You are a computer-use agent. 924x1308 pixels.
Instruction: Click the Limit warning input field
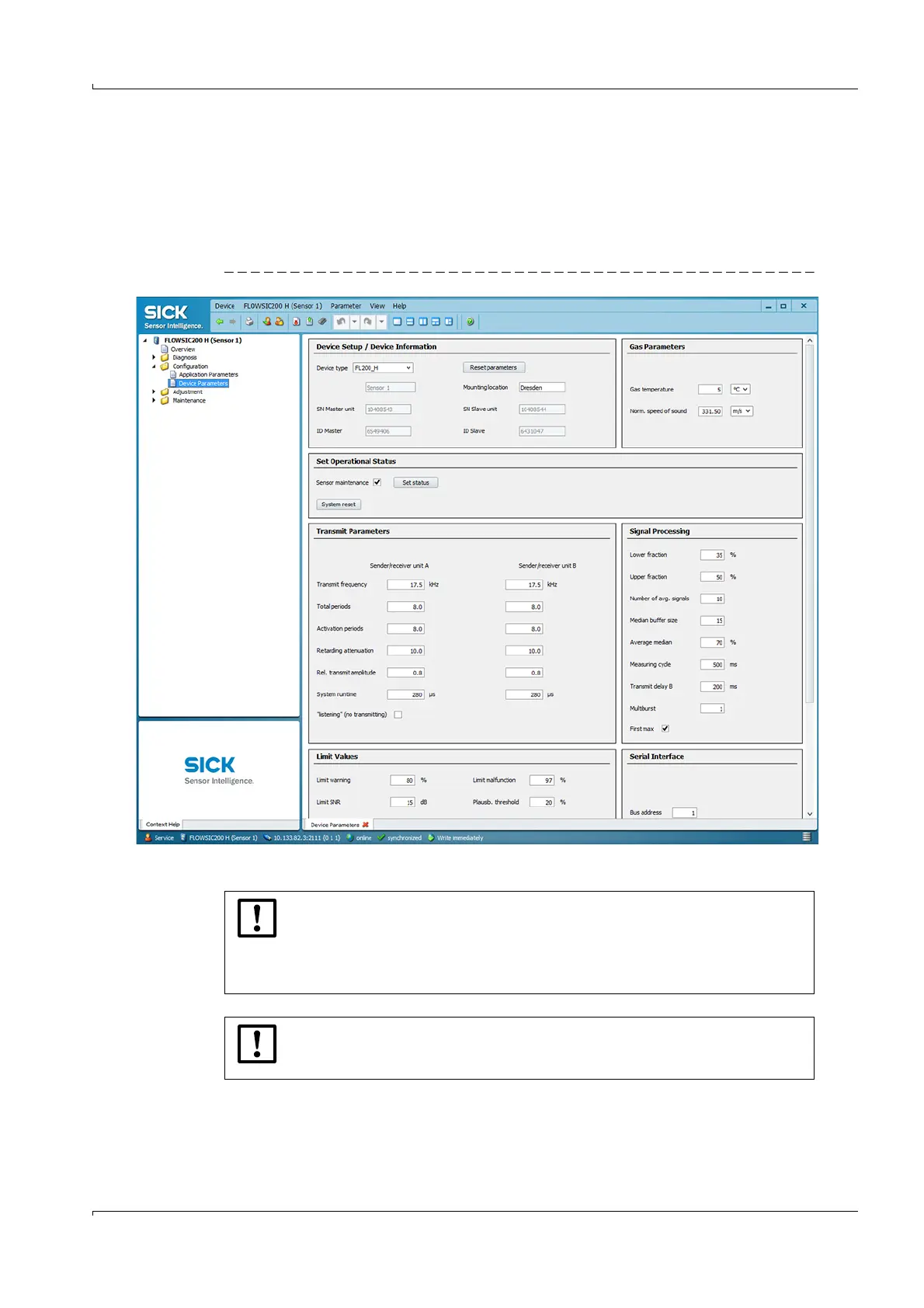point(402,780)
